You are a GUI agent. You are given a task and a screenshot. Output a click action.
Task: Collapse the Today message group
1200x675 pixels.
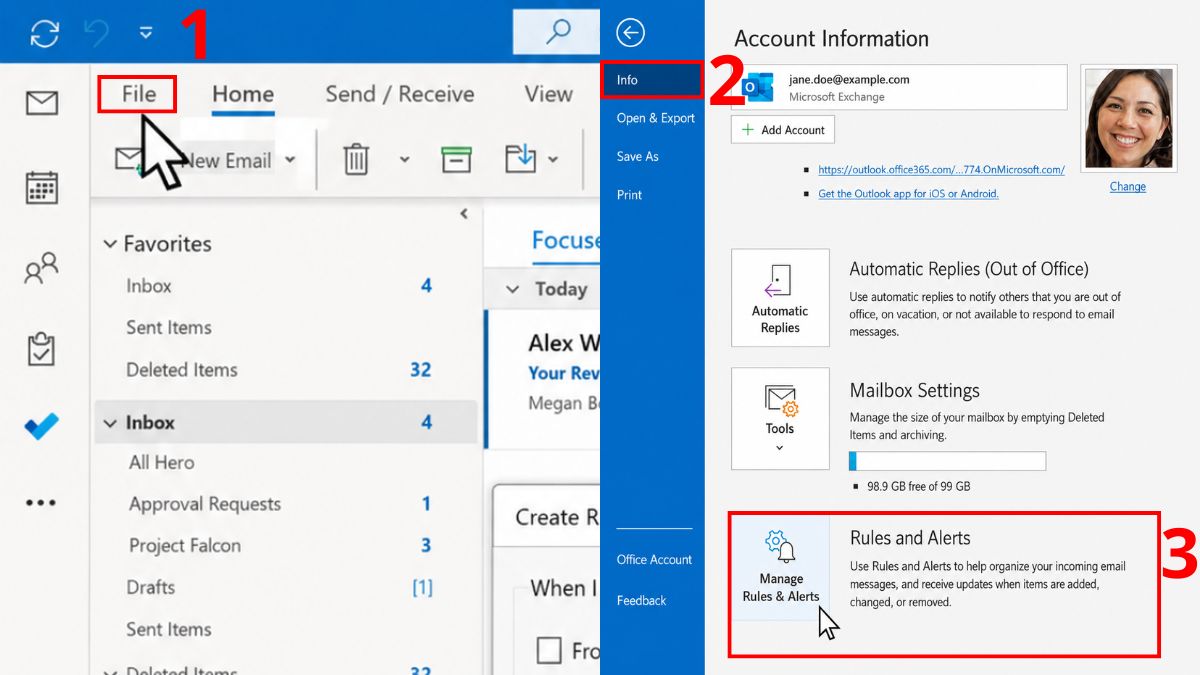(x=513, y=290)
